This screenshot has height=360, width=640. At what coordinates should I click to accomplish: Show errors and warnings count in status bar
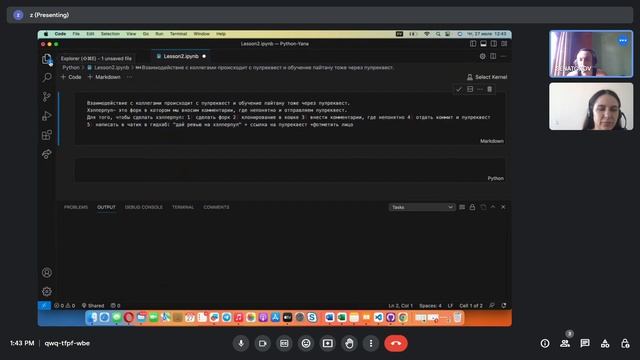64,305
